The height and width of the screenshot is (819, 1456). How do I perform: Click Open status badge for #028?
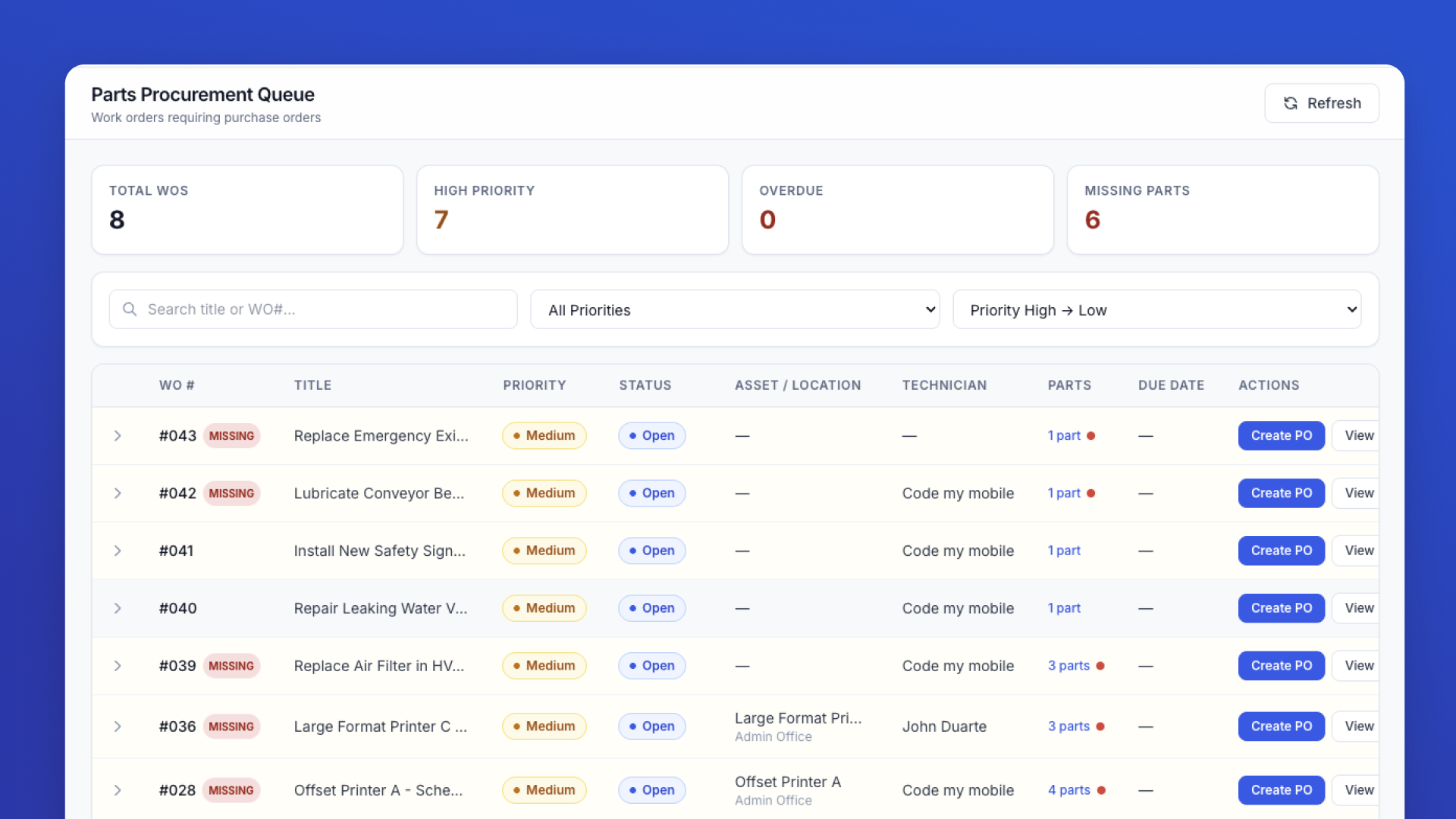pyautogui.click(x=651, y=790)
